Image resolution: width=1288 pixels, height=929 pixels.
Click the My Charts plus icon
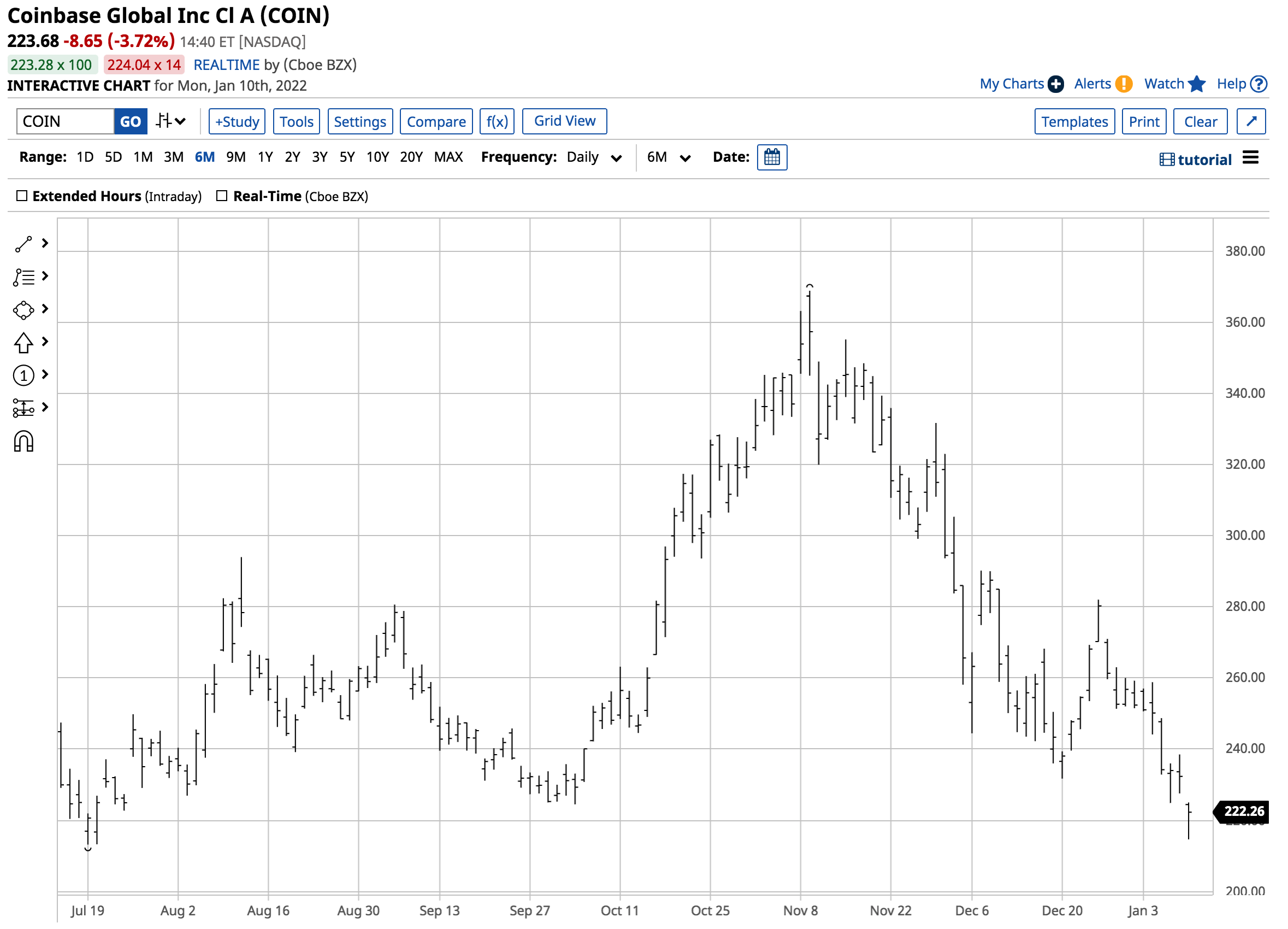point(1056,84)
